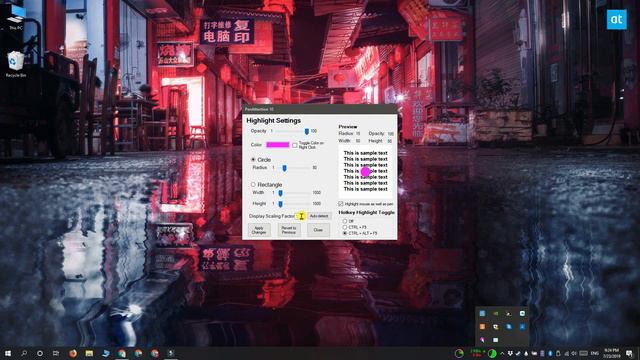The height and width of the screenshot is (360, 640).
Task: Click the Opacity slider handle
Action: click(307, 131)
